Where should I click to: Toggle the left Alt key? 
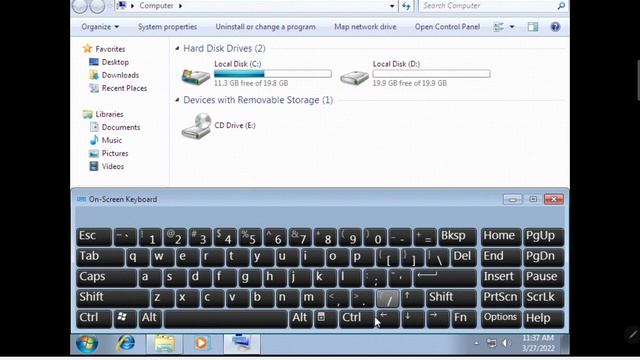(150, 318)
